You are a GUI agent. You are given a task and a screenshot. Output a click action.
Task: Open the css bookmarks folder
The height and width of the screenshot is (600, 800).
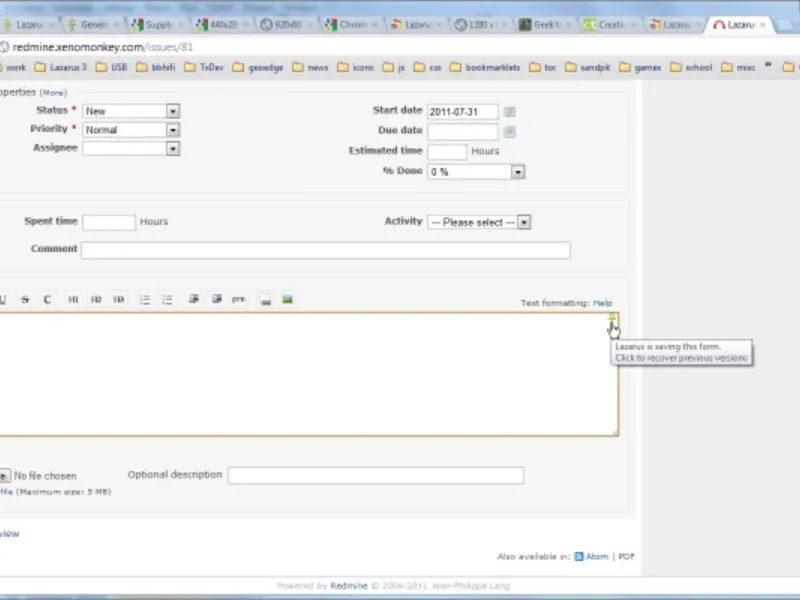(x=428, y=67)
